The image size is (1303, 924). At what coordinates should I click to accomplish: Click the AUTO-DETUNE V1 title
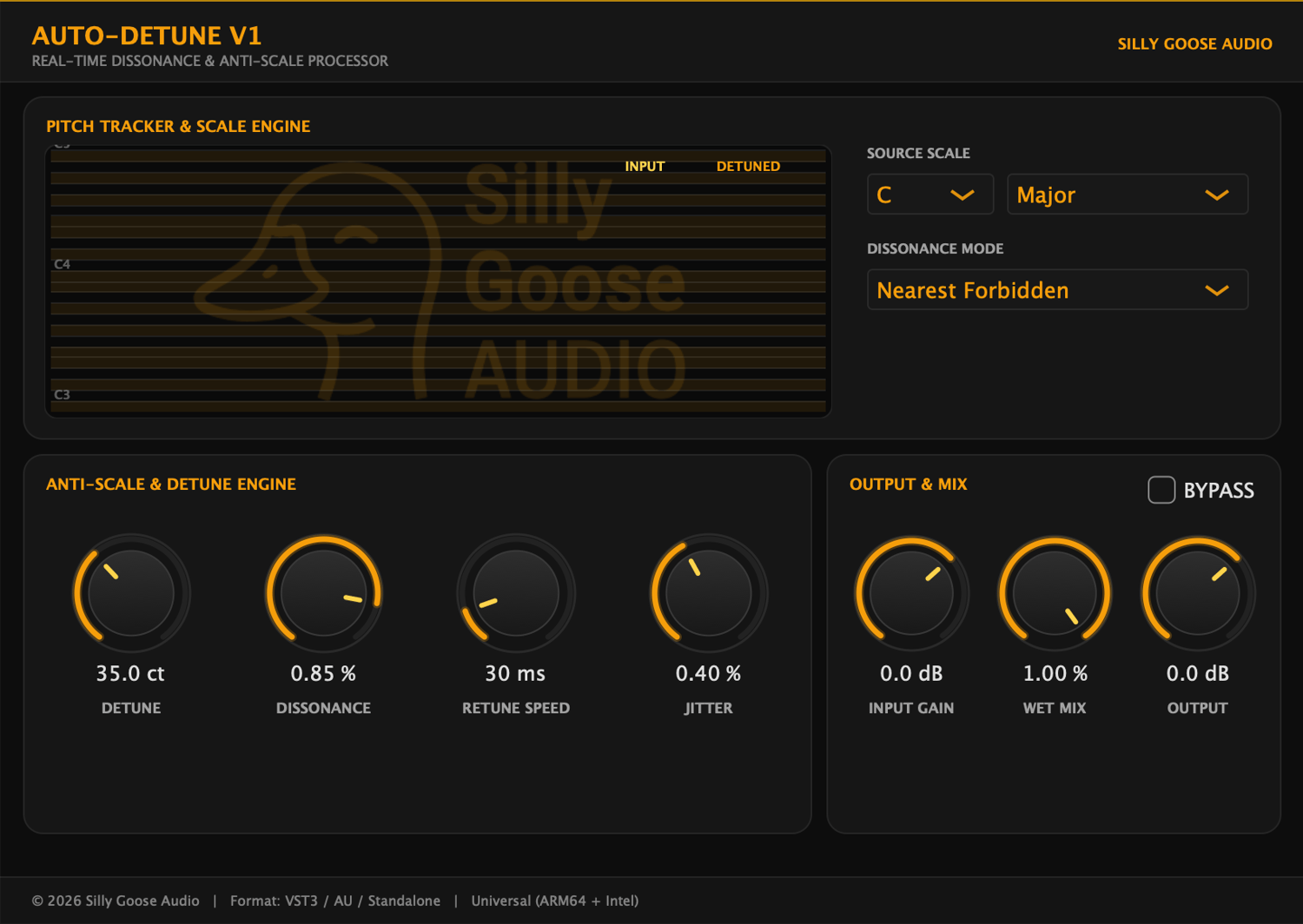pyautogui.click(x=147, y=36)
